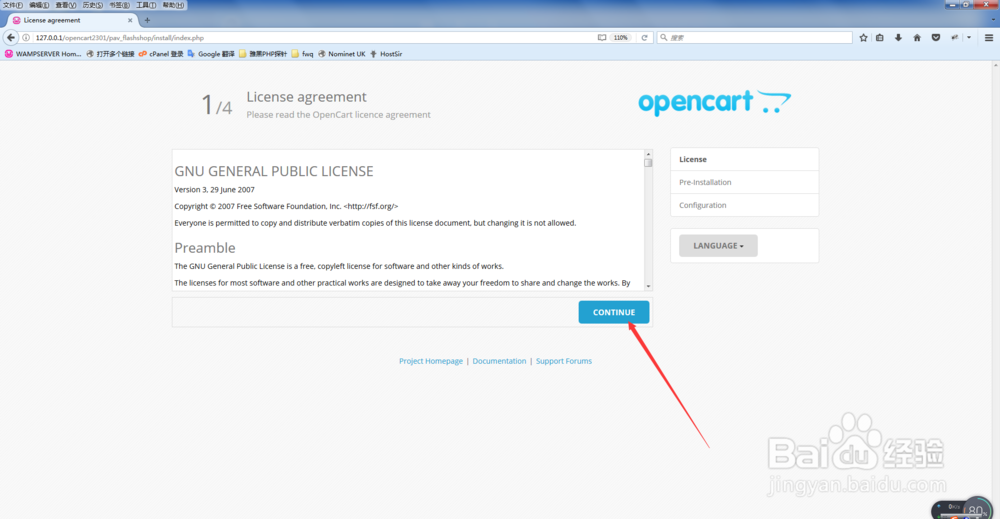Open the Project Homepage link
Viewport: 1000px width, 519px height.
tap(431, 361)
